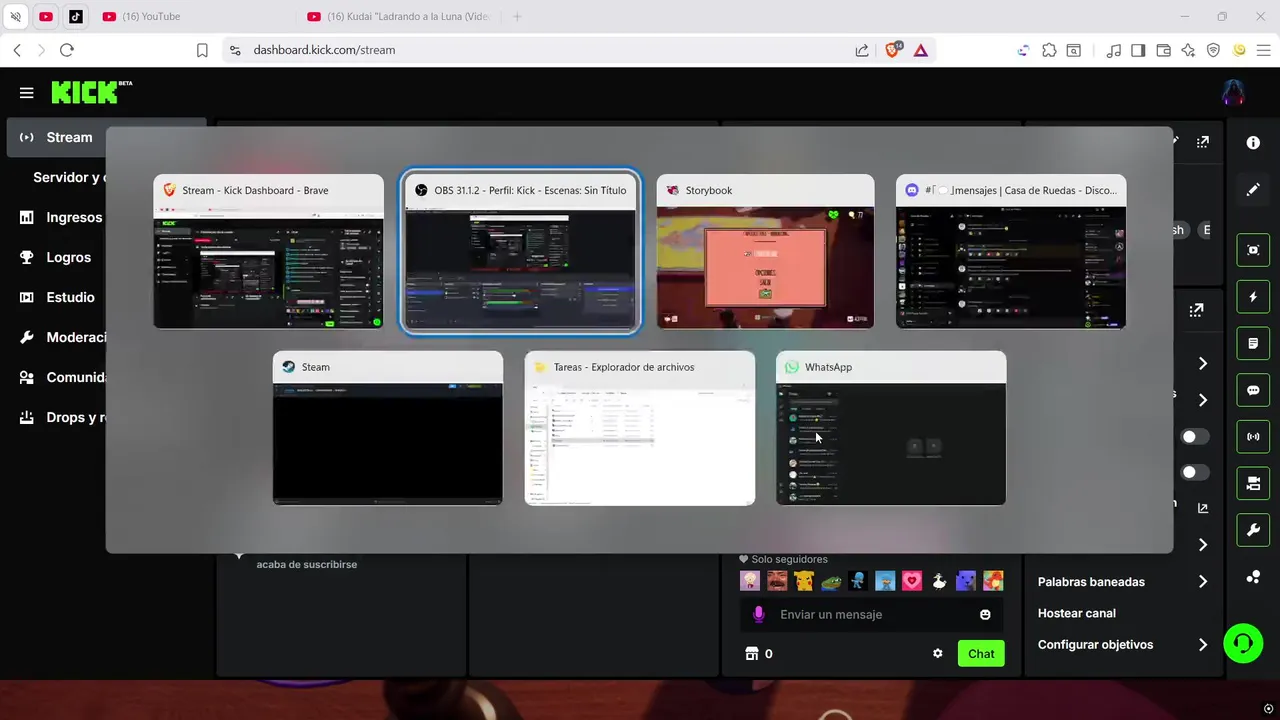Screen dimensions: 1280x720
Task: Click the chat bubble icon in right sidebar
Action: pyautogui.click(x=1253, y=390)
